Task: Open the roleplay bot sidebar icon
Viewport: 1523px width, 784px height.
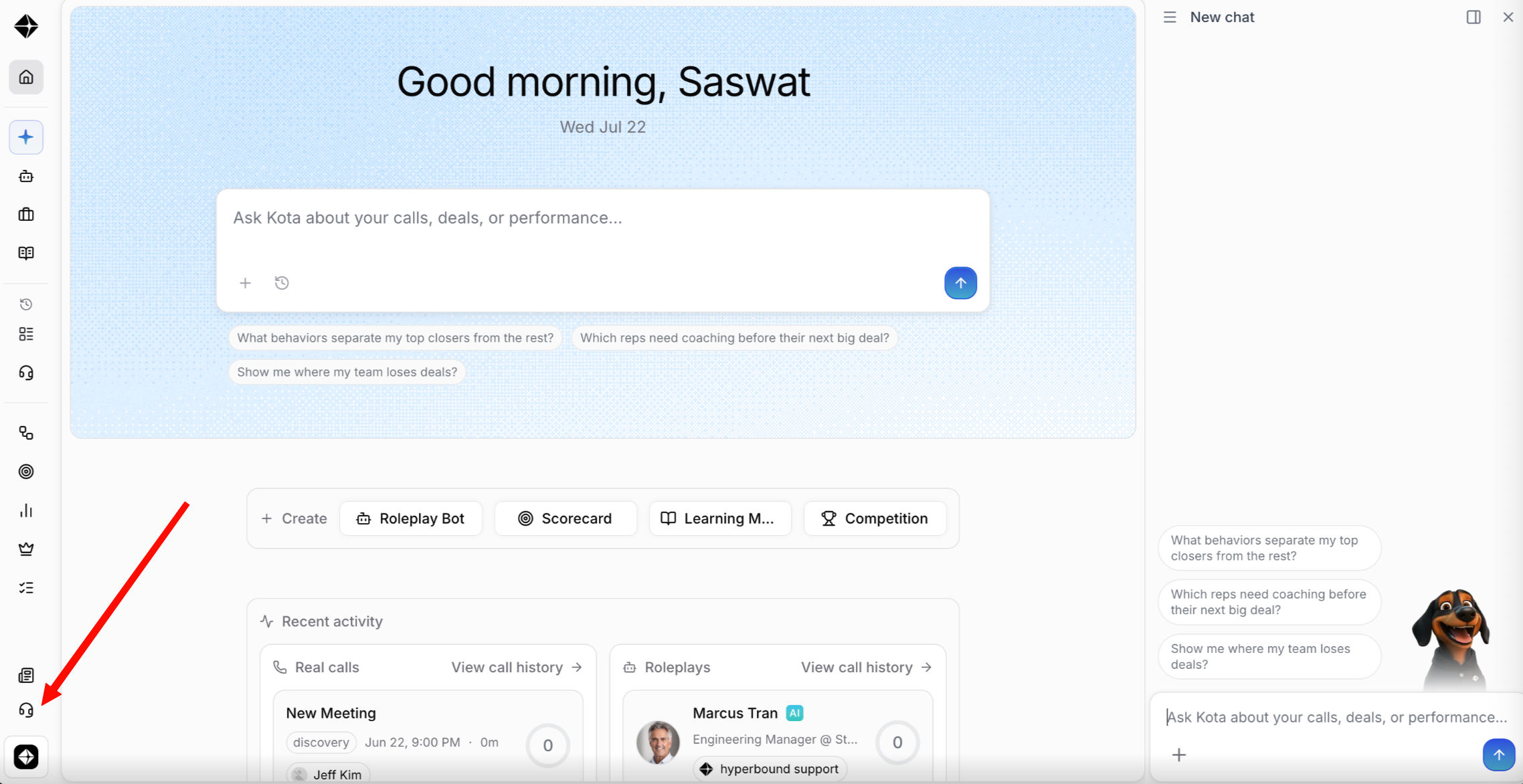Action: [26, 177]
